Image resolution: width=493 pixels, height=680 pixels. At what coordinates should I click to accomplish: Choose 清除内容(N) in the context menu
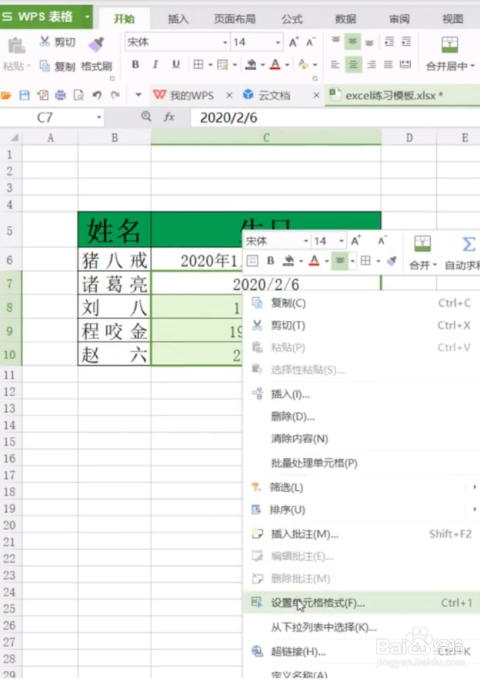pyautogui.click(x=361, y=438)
